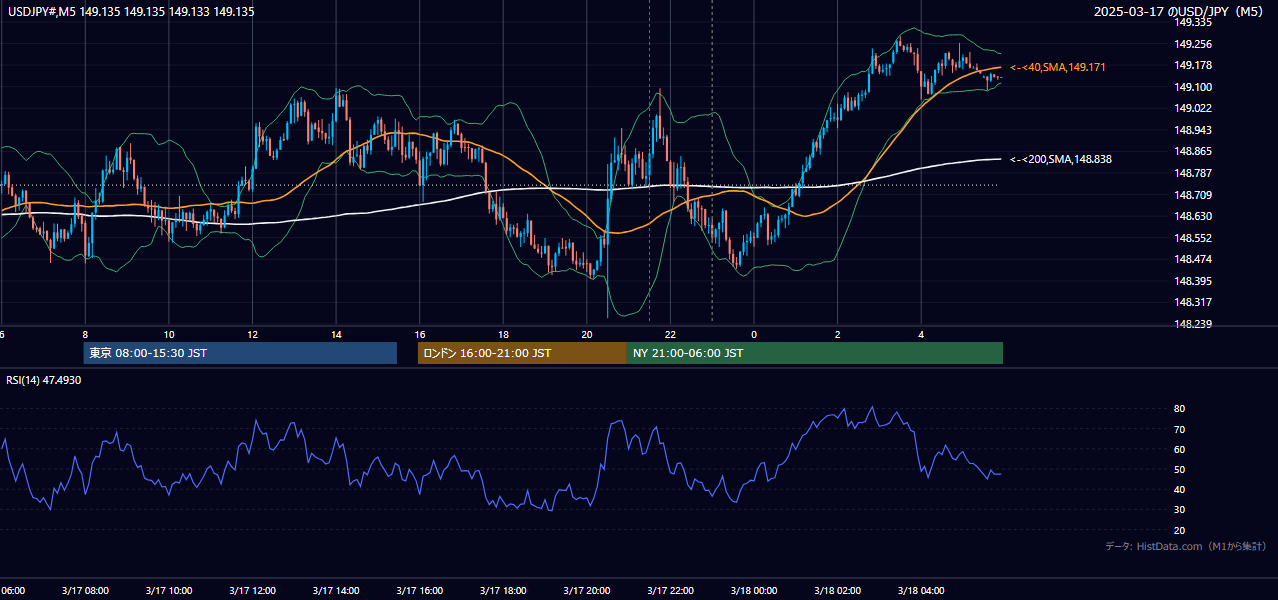
Task: Click the RSI scale value 50
Action: (1179, 469)
